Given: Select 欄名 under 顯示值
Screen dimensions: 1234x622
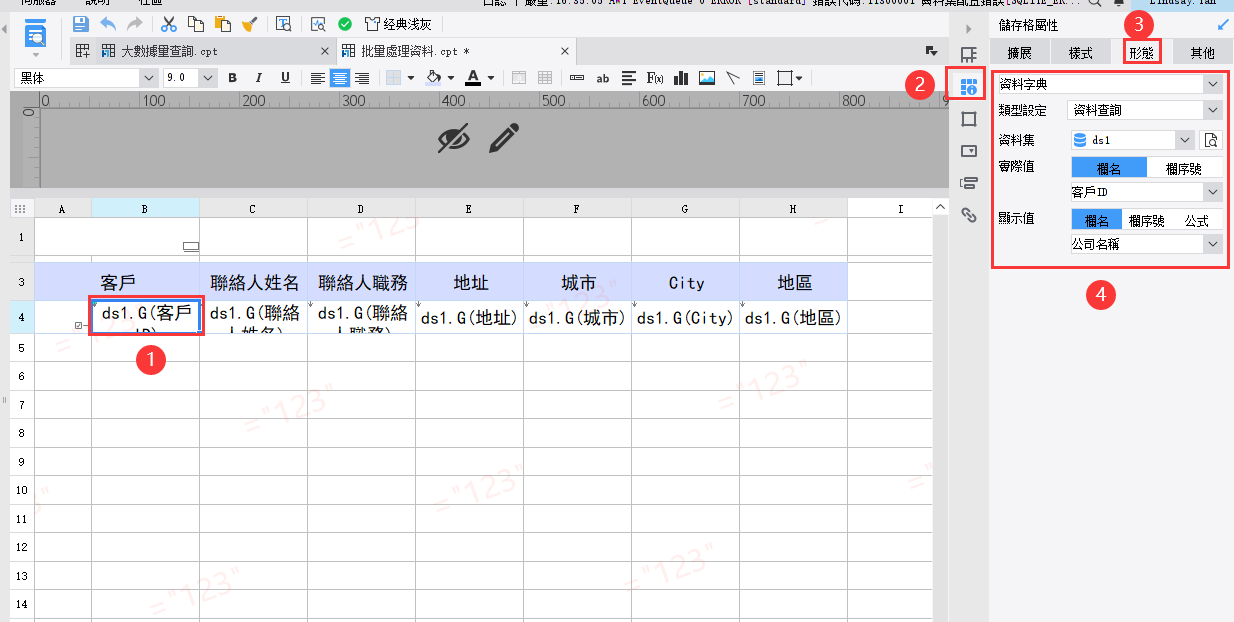Looking at the screenshot, I should 1097,221.
